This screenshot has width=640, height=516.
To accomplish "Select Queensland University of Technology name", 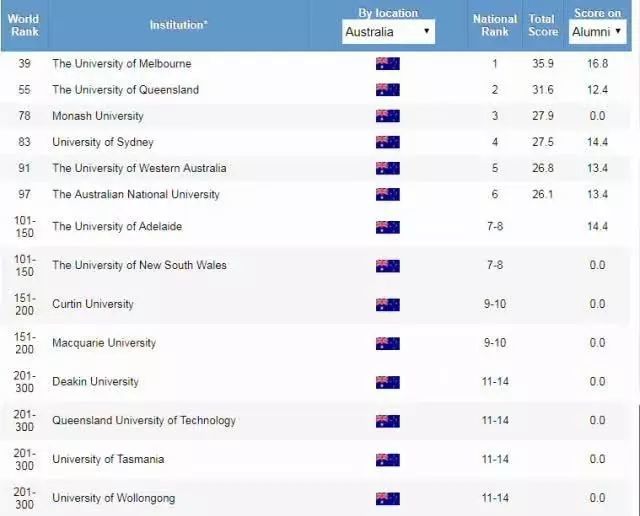I will tap(144, 420).
